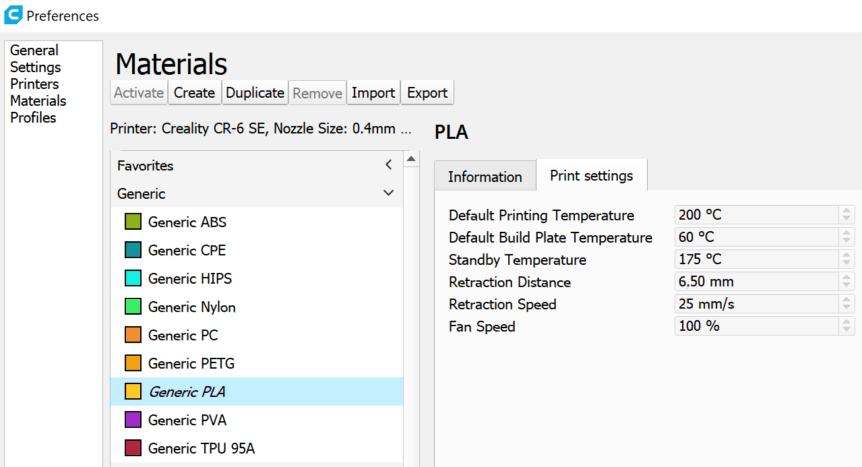Select Generic PLA material
This screenshot has height=467, width=862.
click(x=257, y=392)
